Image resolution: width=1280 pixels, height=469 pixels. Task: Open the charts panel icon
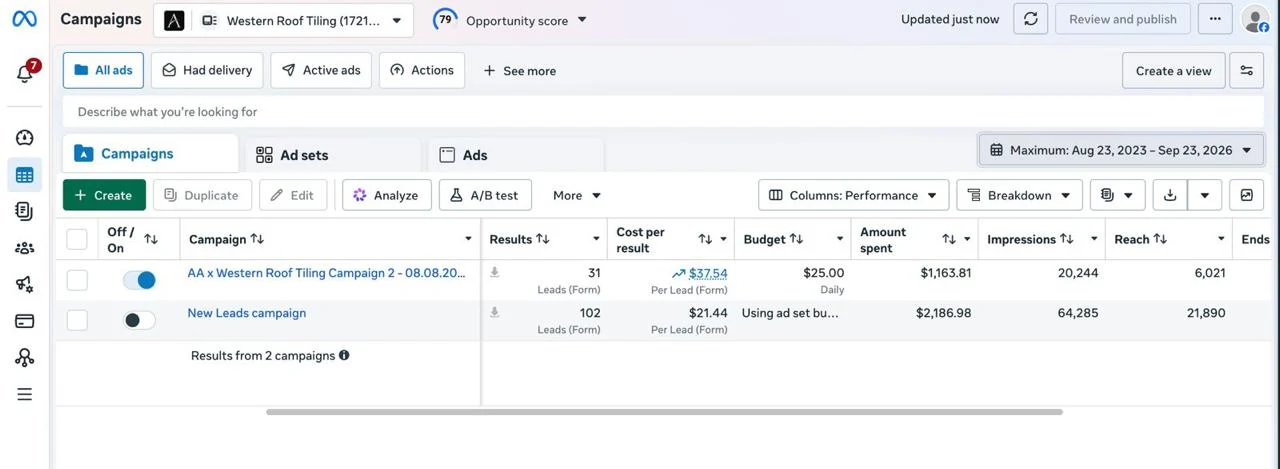1246,195
